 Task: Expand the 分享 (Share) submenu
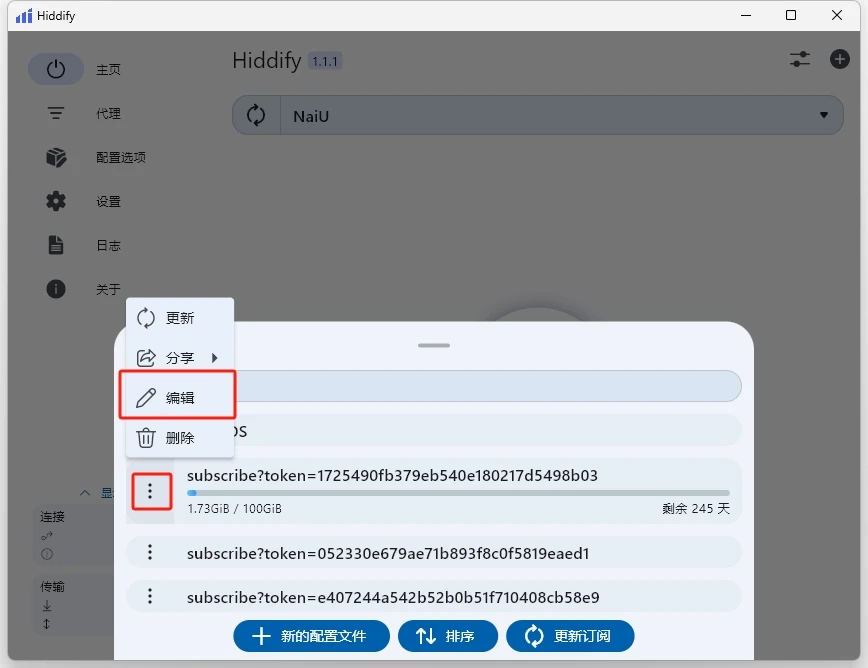tap(177, 357)
